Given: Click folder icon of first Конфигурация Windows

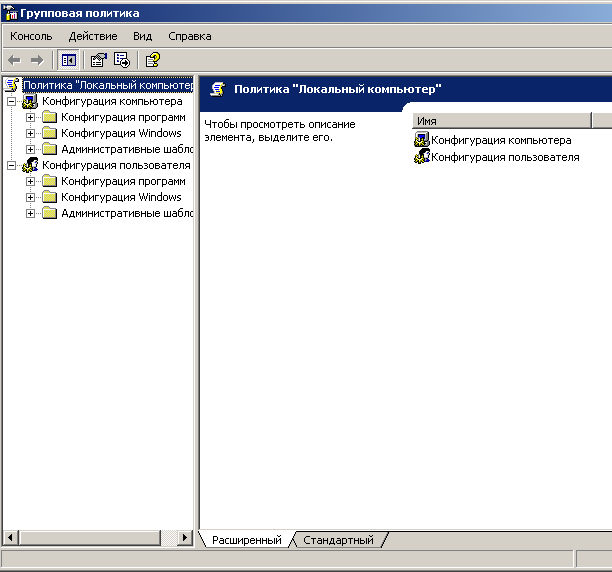Looking at the screenshot, I should [x=50, y=133].
